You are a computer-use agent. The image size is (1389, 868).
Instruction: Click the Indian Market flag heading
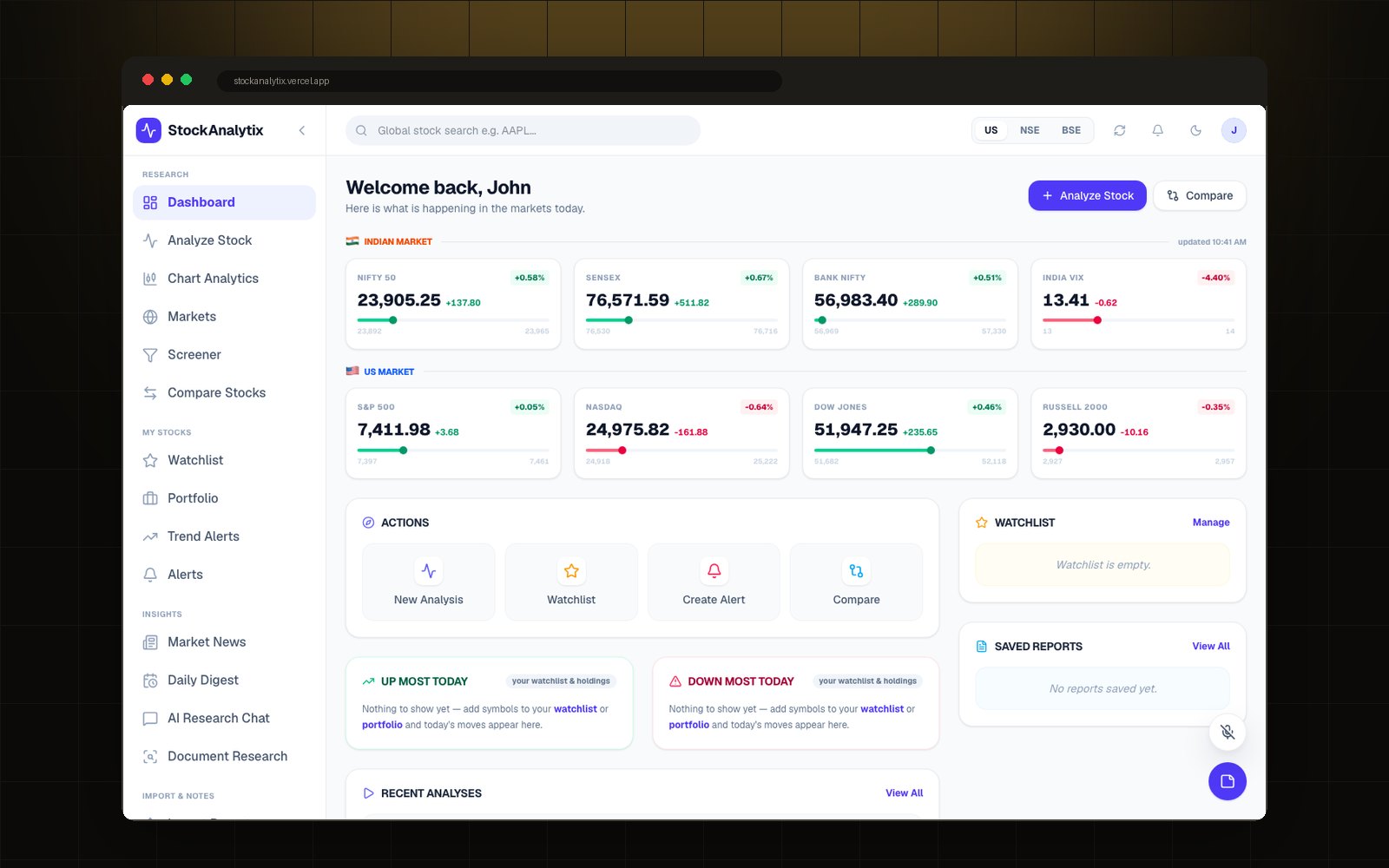pyautogui.click(x=389, y=241)
